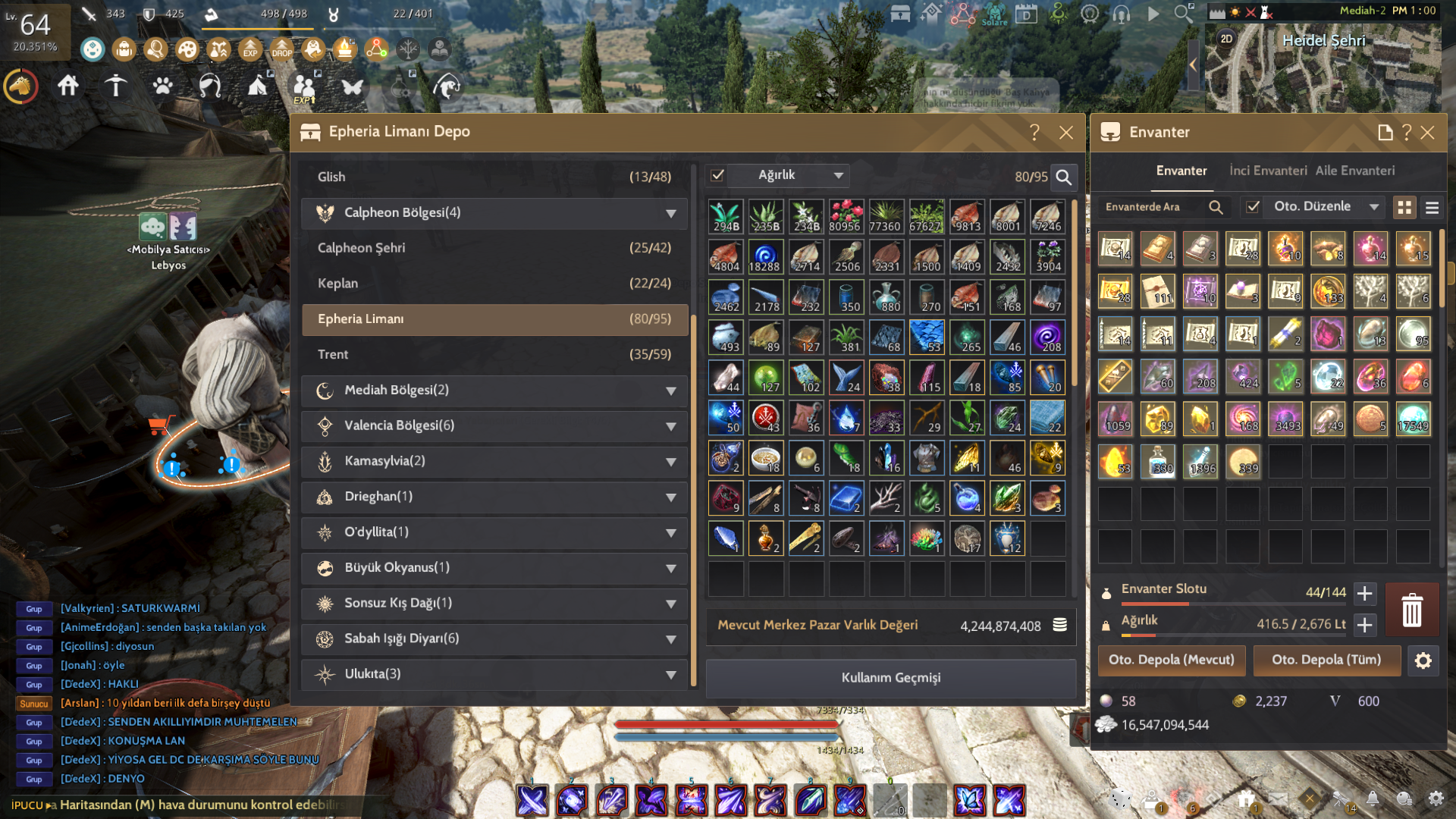
Task: Click the Kullanım Geçmişi button
Action: [x=891, y=678]
